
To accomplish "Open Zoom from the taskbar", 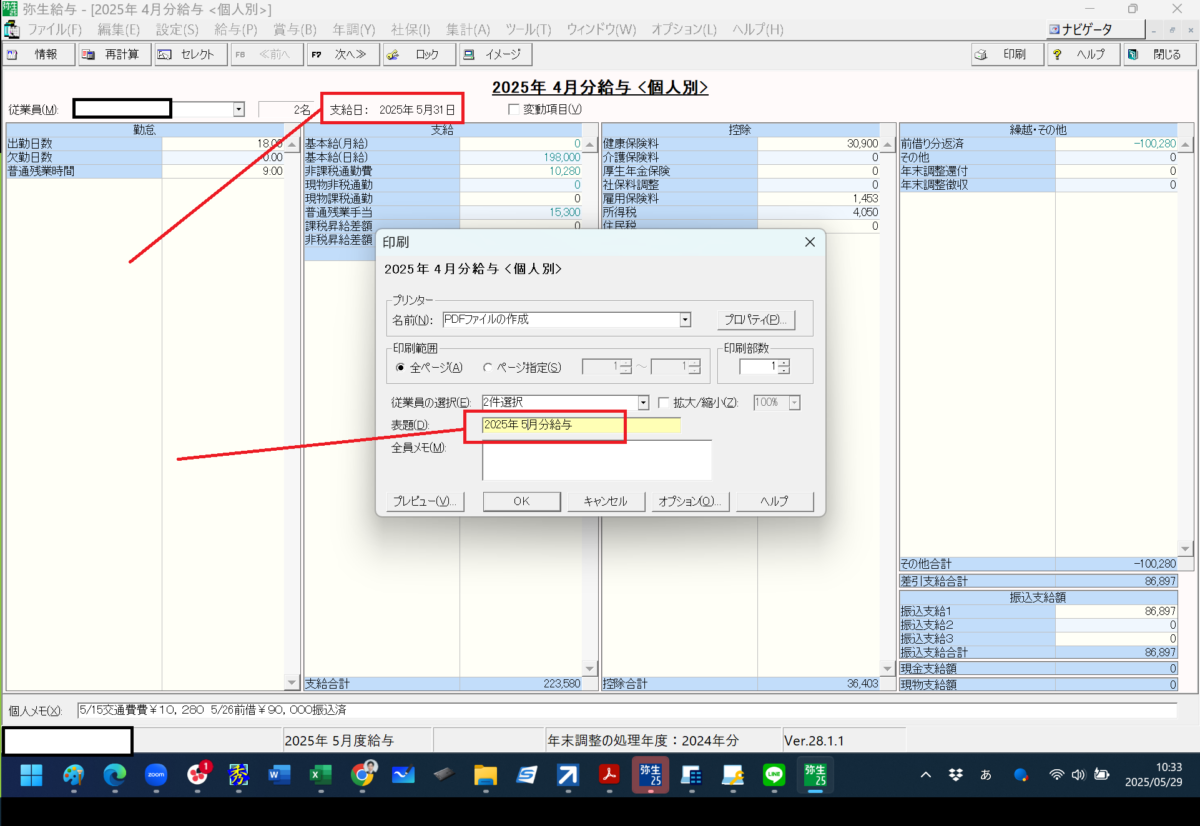I will point(155,774).
